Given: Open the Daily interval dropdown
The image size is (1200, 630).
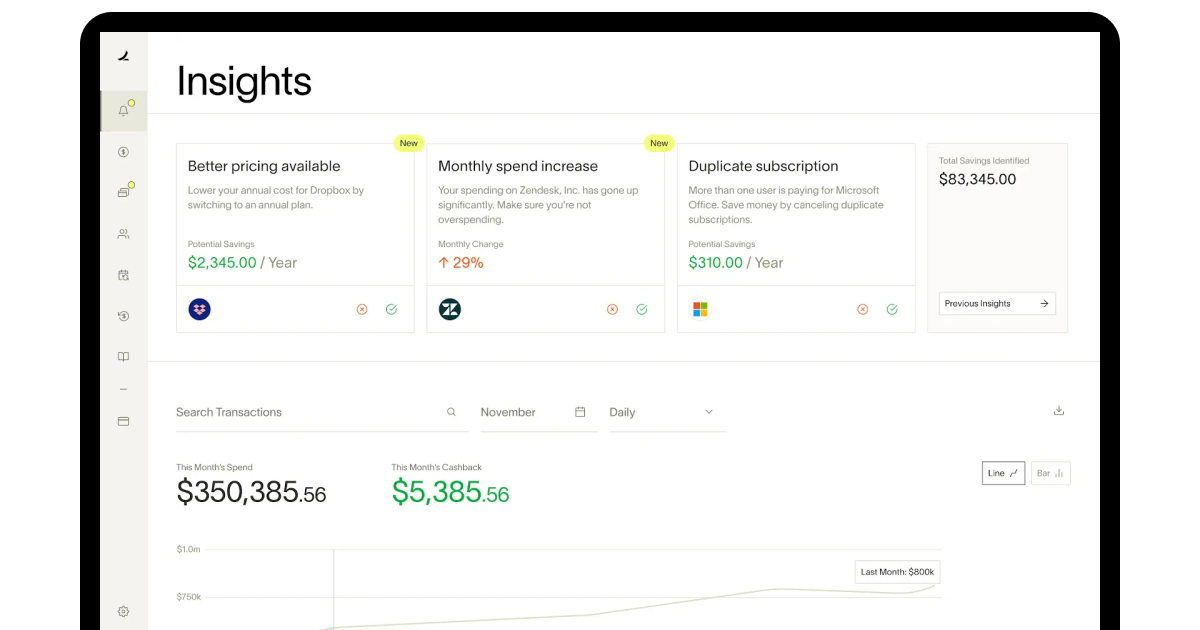Looking at the screenshot, I should point(666,412).
